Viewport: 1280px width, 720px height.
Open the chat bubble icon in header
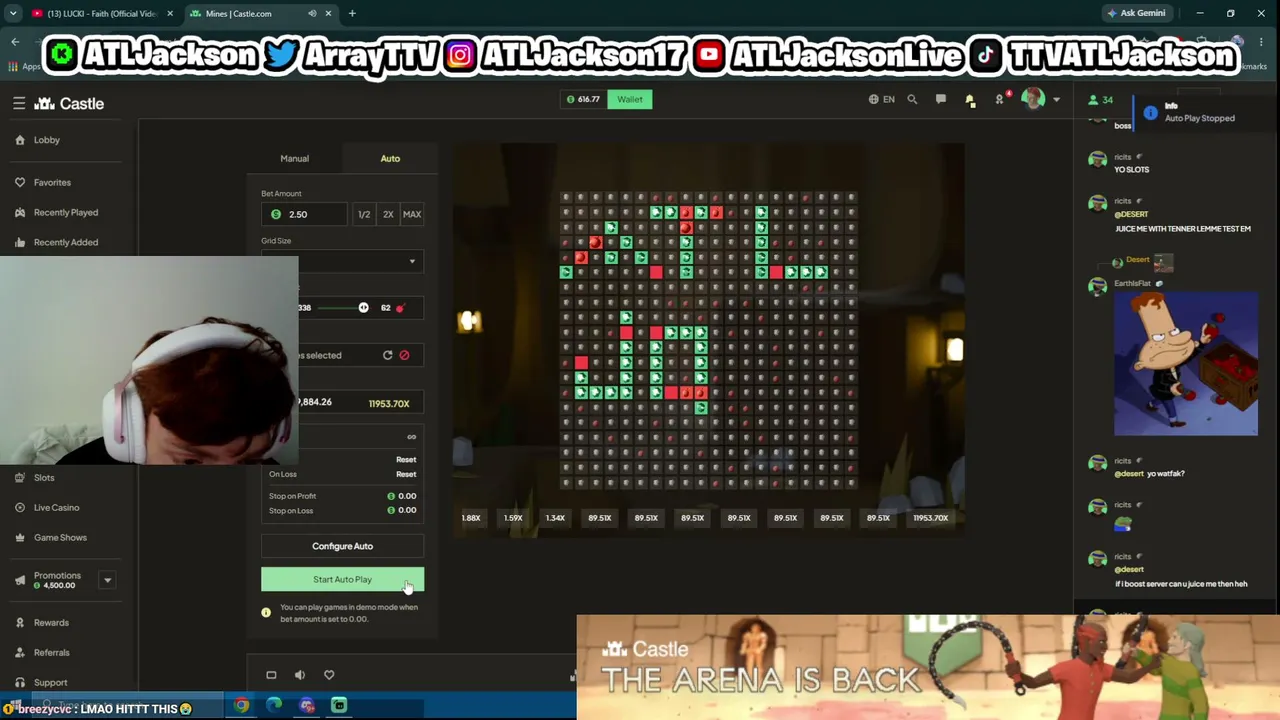point(941,99)
